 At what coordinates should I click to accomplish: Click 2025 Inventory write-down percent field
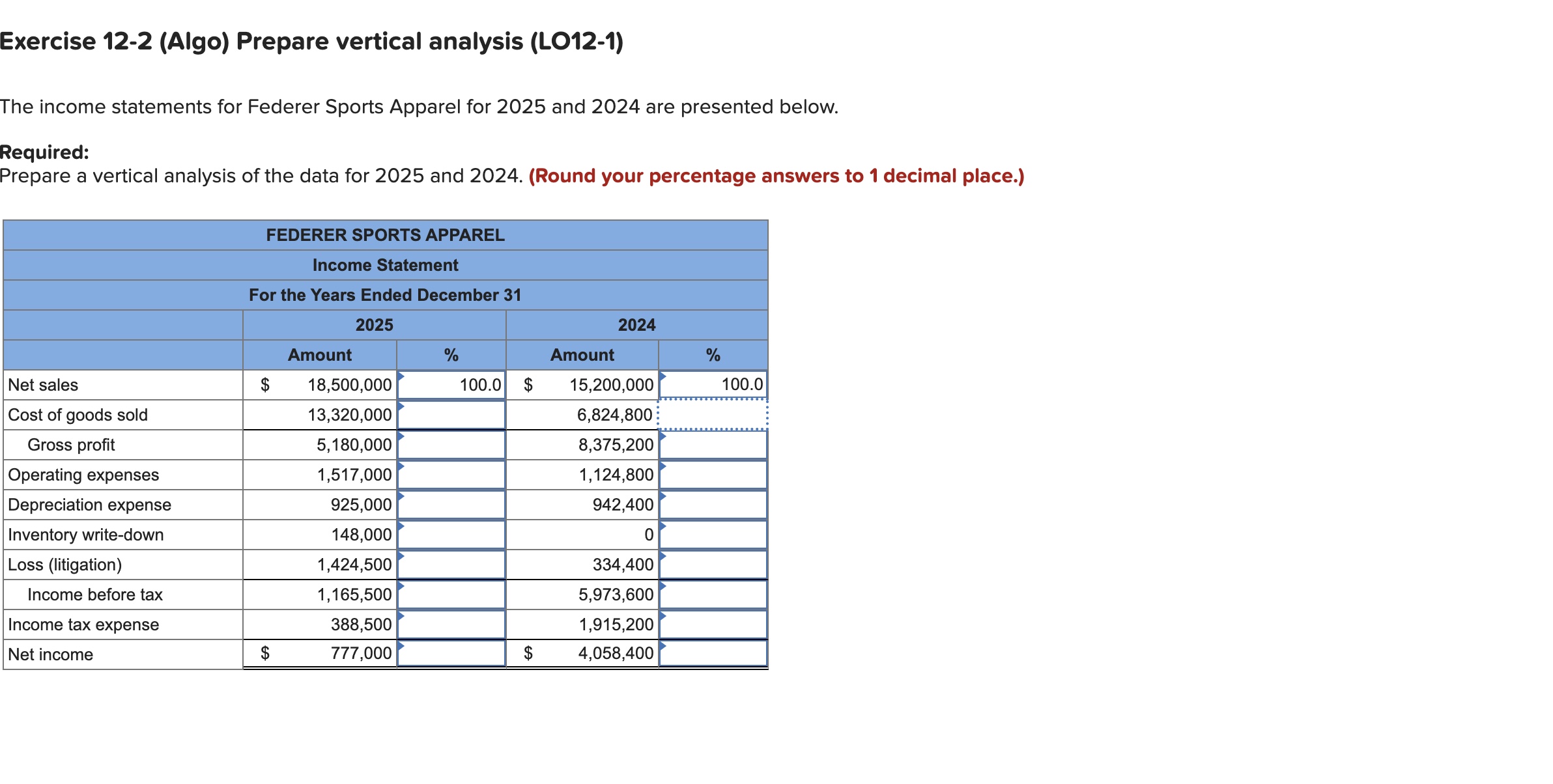coord(451,535)
